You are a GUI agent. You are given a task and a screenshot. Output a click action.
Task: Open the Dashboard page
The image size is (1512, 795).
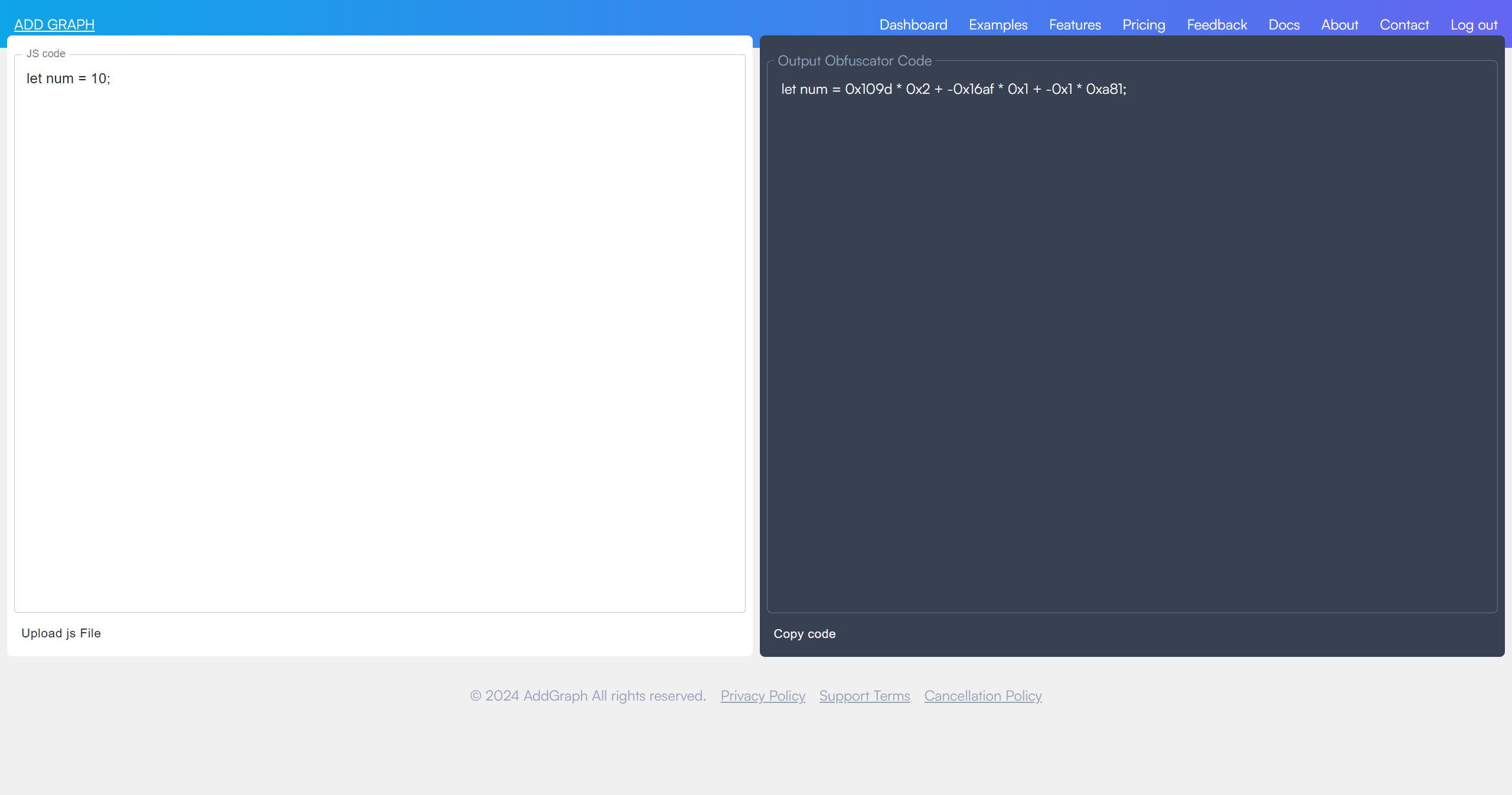click(x=913, y=25)
